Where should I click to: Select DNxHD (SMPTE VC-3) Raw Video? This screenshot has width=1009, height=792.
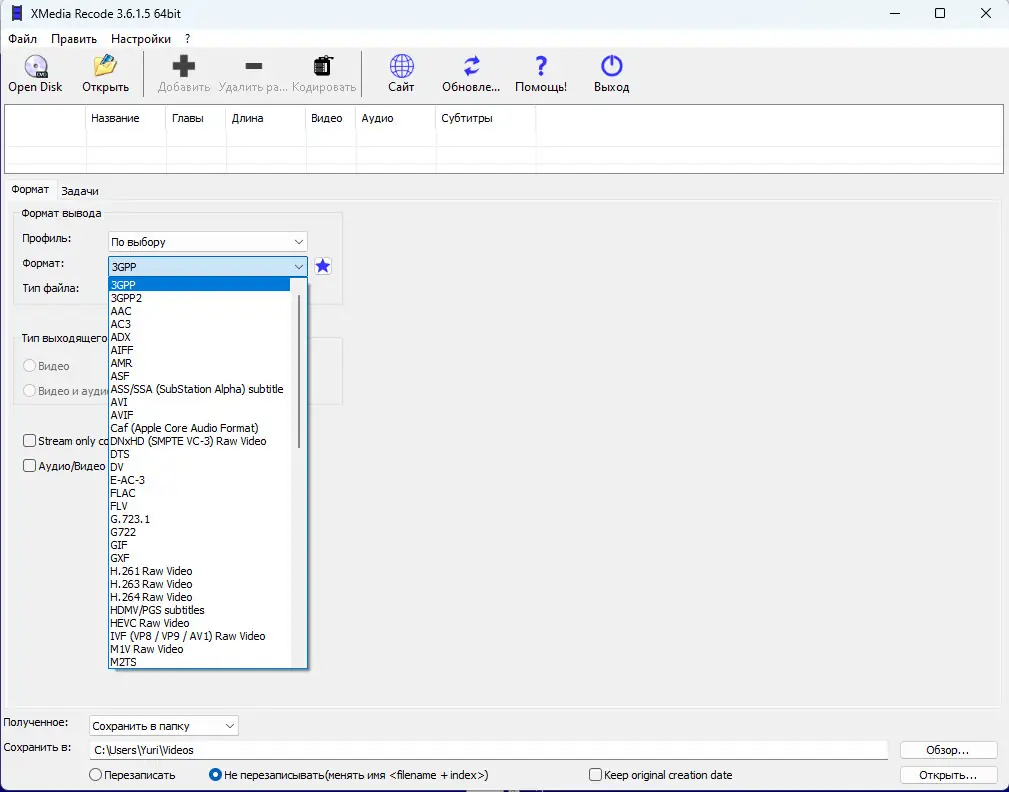pyautogui.click(x=199, y=441)
